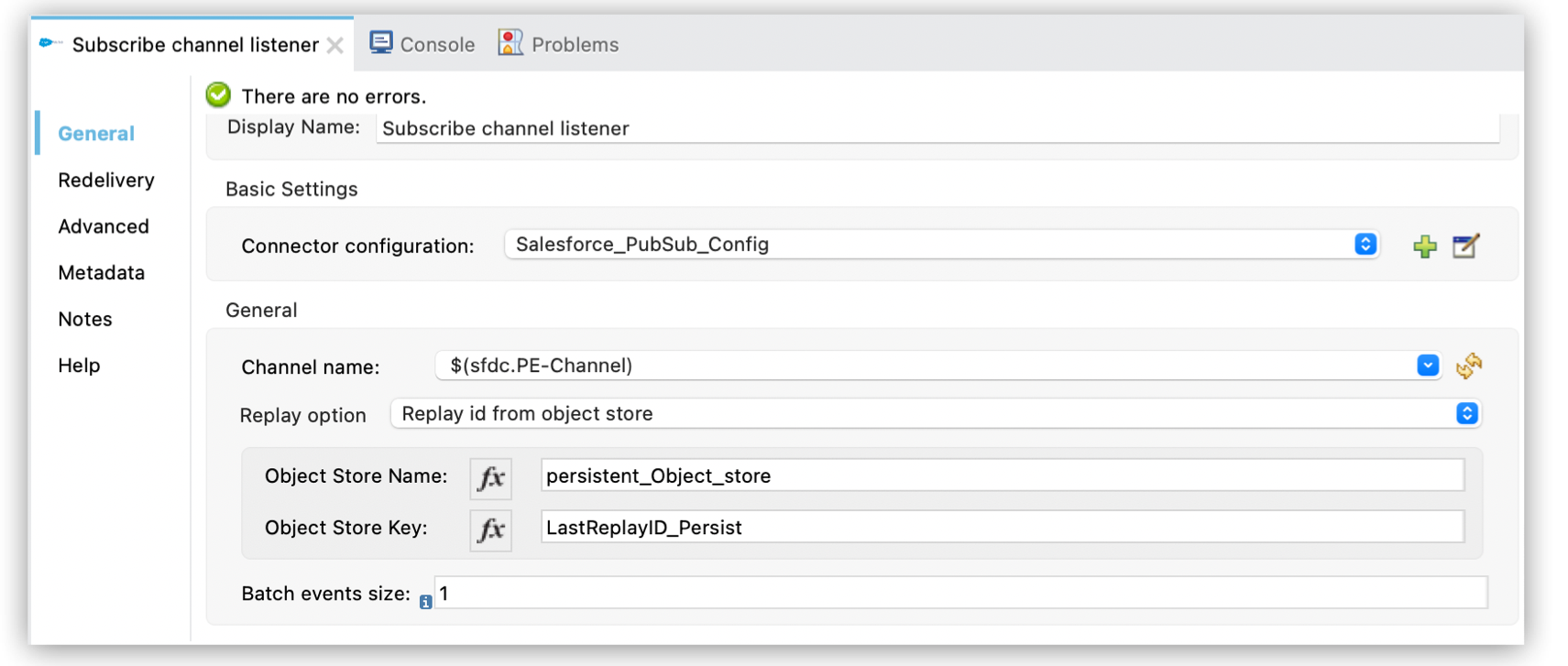Refresh the Channel name metadata

coord(1469,366)
